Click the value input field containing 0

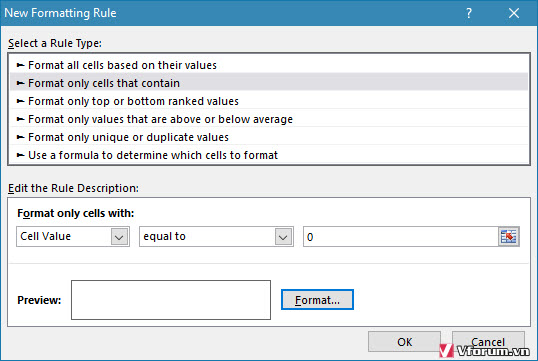(x=400, y=236)
